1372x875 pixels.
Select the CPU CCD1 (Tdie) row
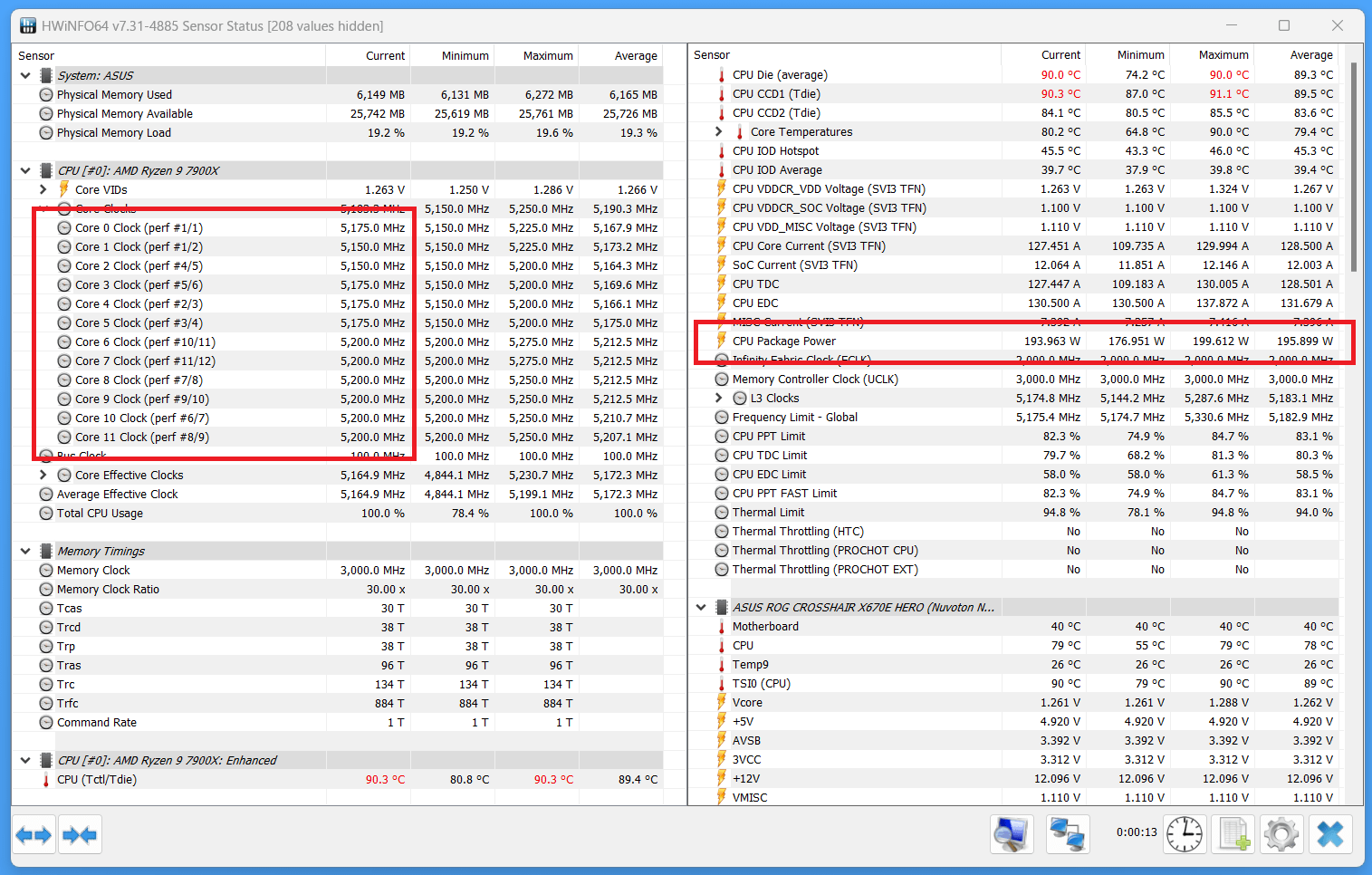[1013, 94]
